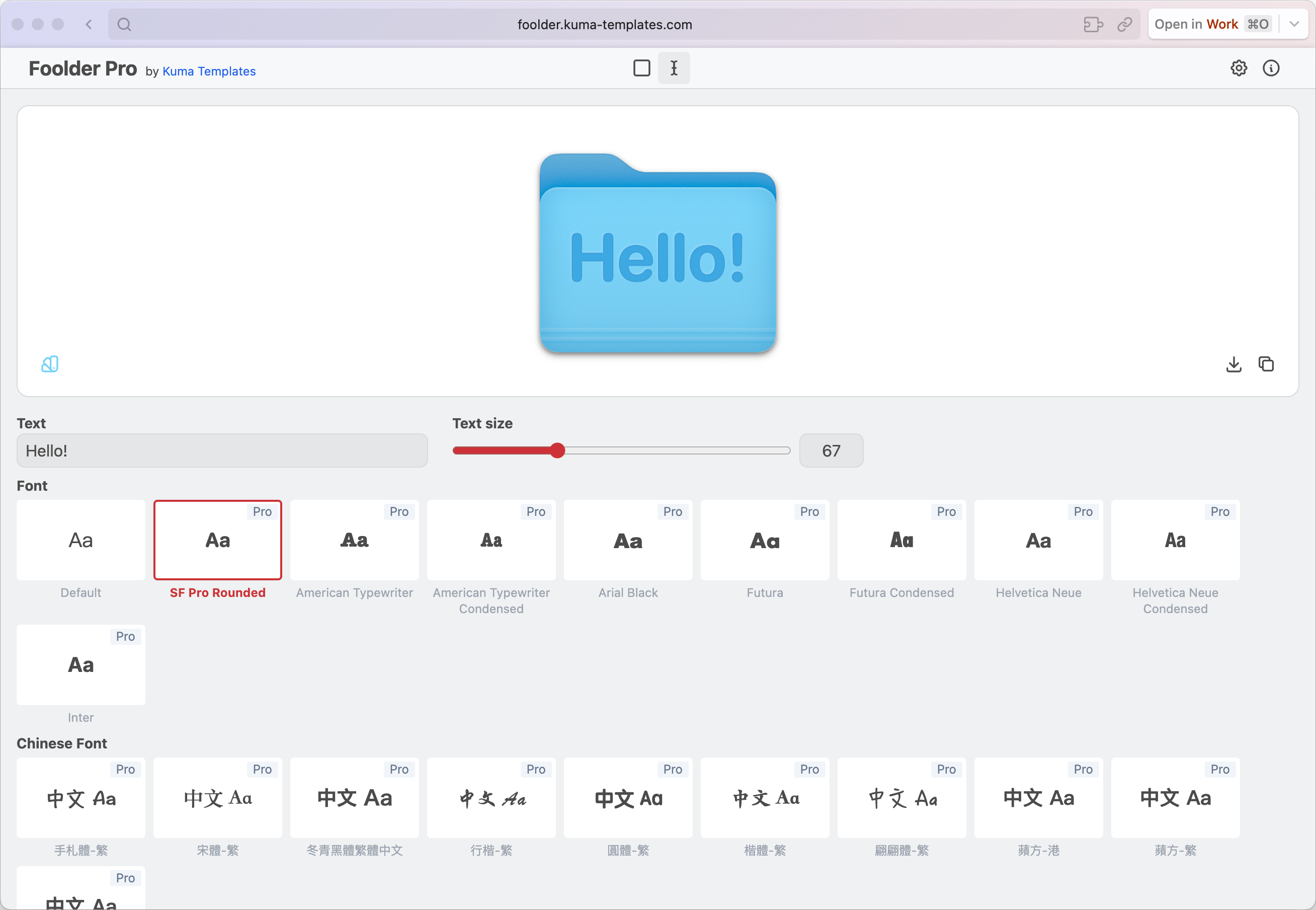Choose the 楷體-繁 Chinese font
1316x910 pixels.
coord(765,798)
